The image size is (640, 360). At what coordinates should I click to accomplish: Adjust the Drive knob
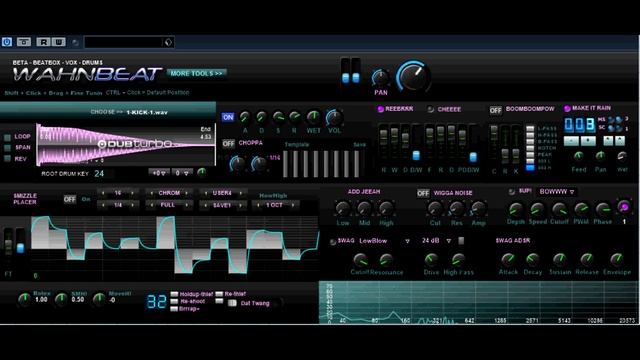tap(431, 260)
